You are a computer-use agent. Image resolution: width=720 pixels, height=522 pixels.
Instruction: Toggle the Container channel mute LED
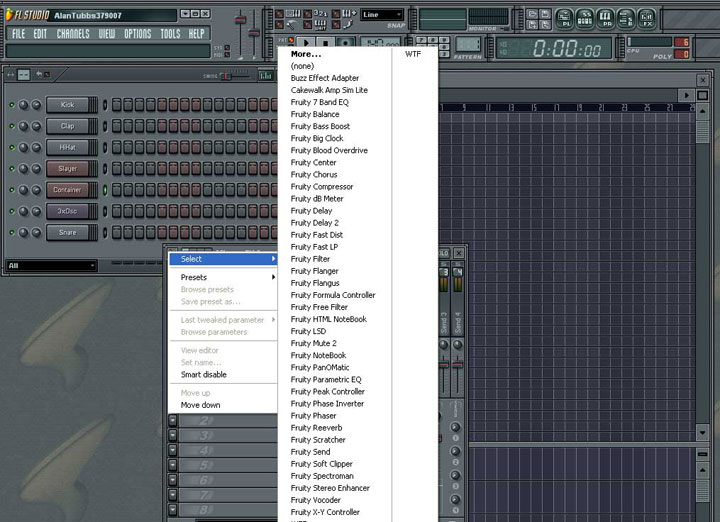pos(12,190)
